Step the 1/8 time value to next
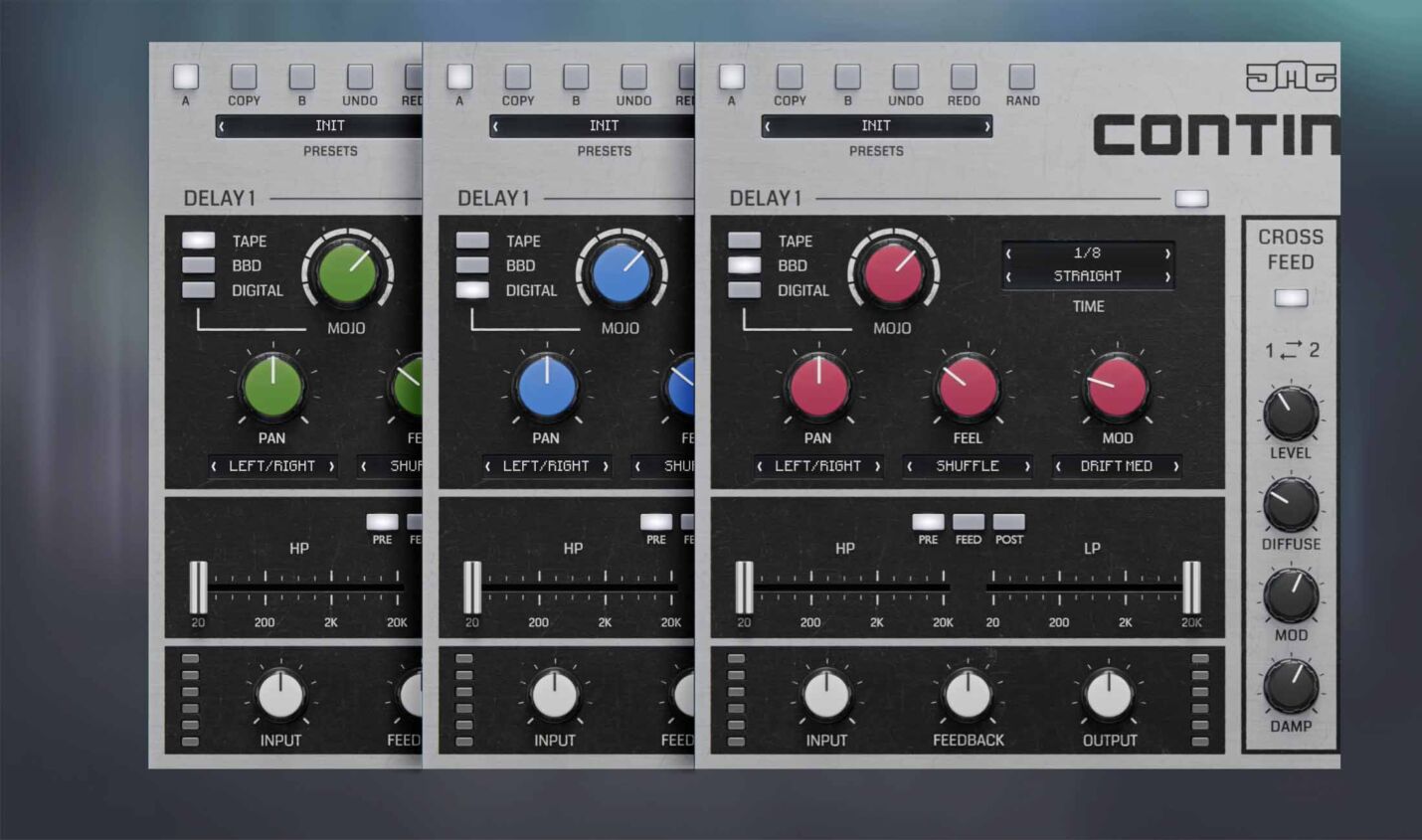The image size is (1422, 840). (1167, 253)
